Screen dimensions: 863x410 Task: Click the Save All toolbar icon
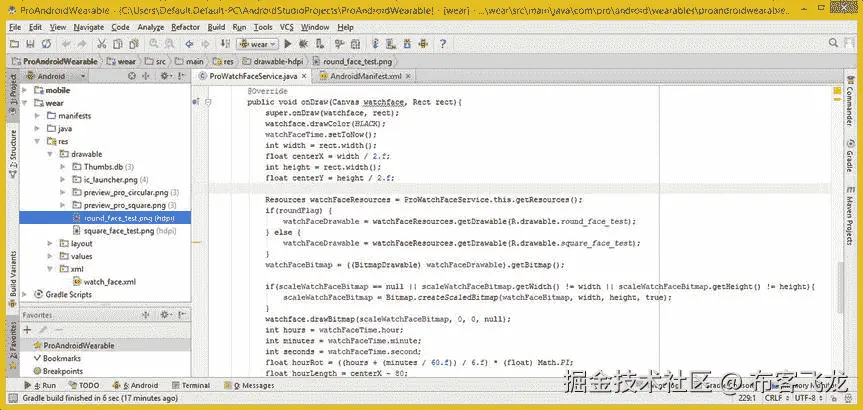(x=31, y=44)
